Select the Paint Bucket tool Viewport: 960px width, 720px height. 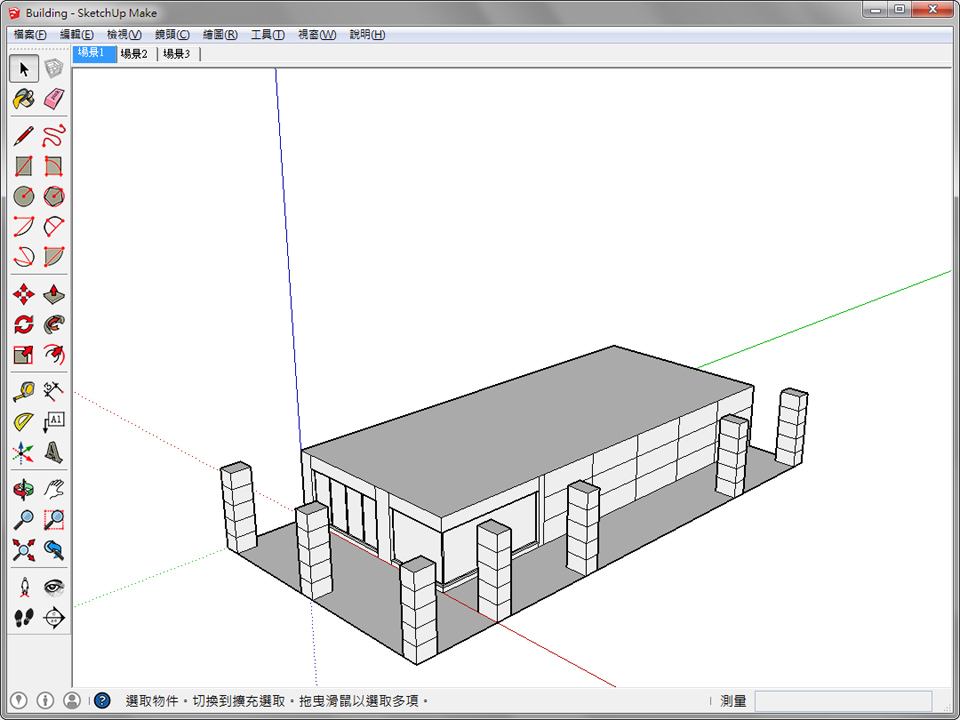[24, 99]
